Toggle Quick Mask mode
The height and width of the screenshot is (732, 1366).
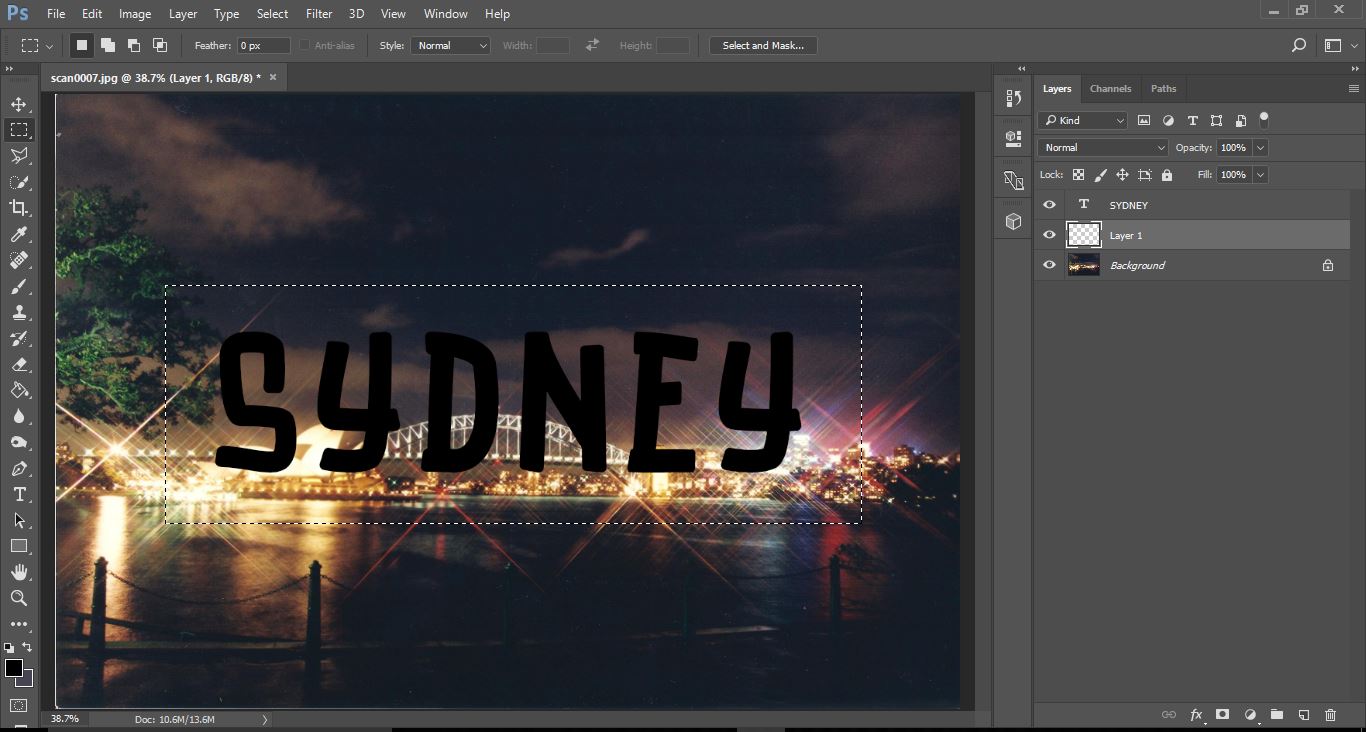point(19,705)
